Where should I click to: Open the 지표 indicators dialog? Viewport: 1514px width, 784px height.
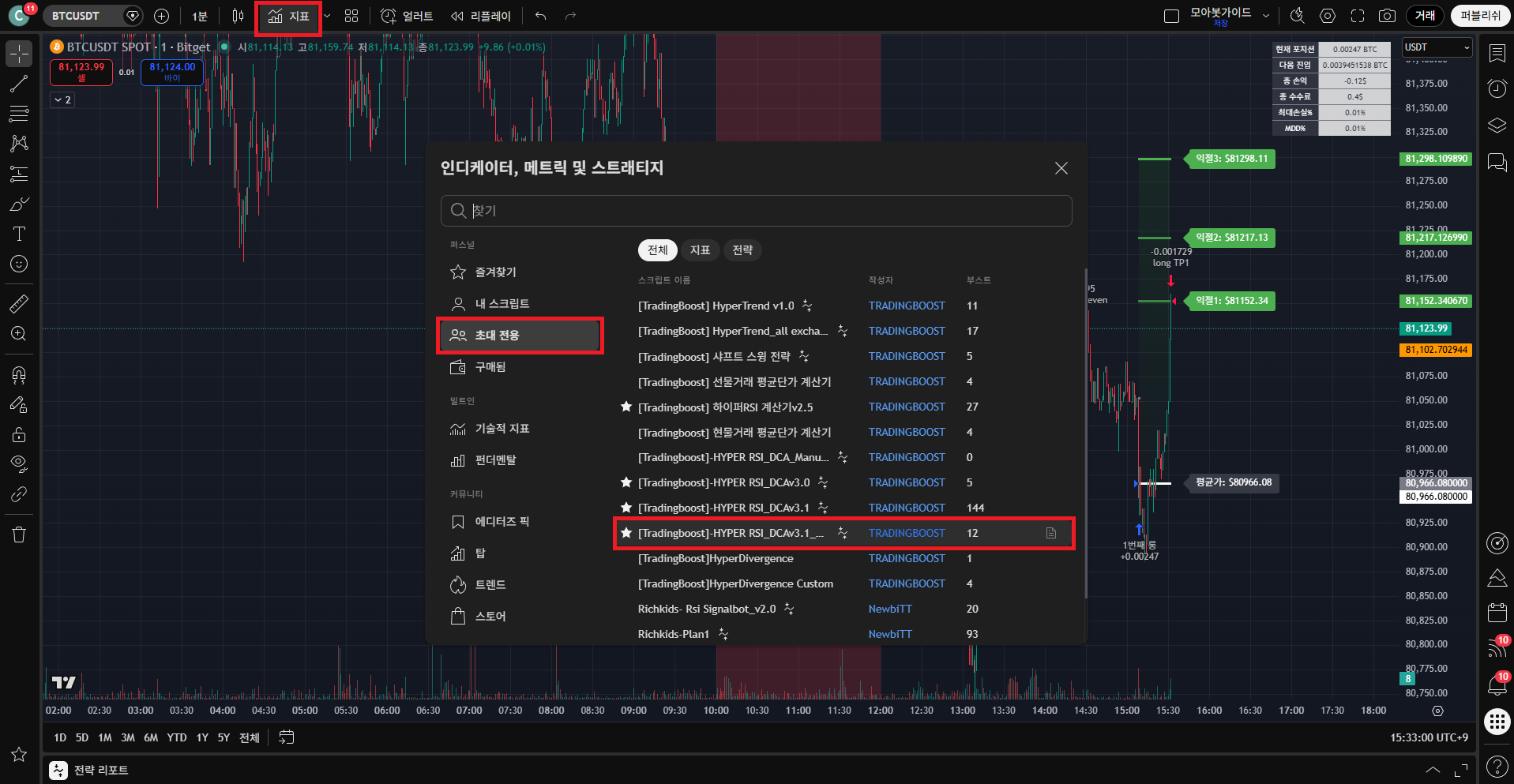click(x=288, y=17)
